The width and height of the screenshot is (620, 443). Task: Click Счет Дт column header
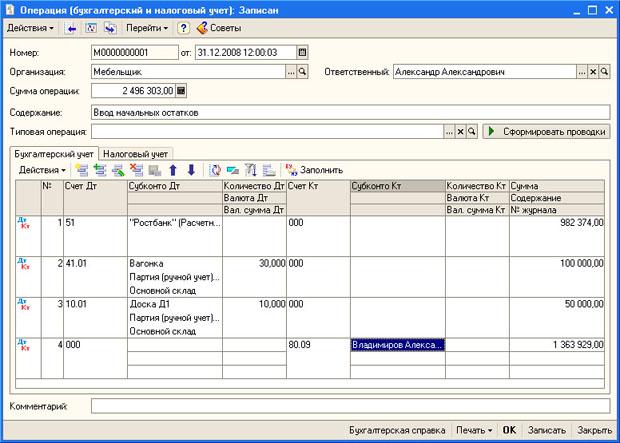pos(95,198)
